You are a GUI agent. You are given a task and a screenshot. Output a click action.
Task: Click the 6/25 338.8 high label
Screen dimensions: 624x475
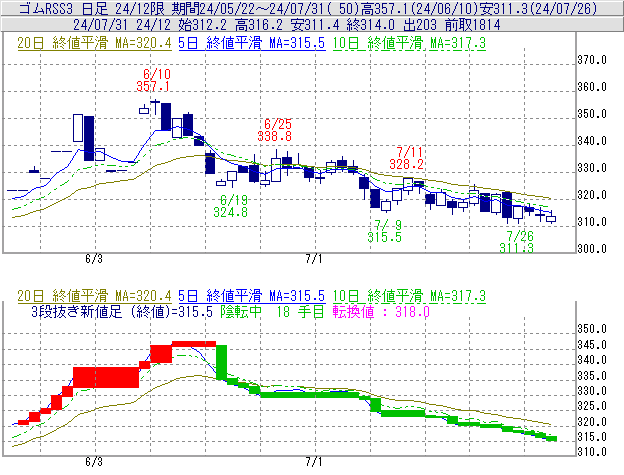click(275, 130)
